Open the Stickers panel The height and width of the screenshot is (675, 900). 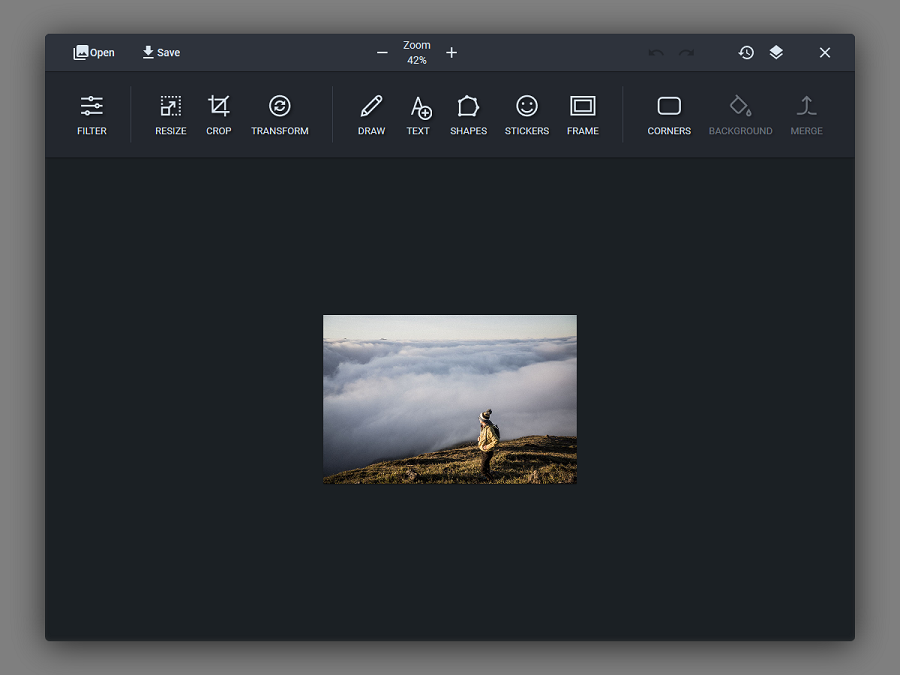526,113
